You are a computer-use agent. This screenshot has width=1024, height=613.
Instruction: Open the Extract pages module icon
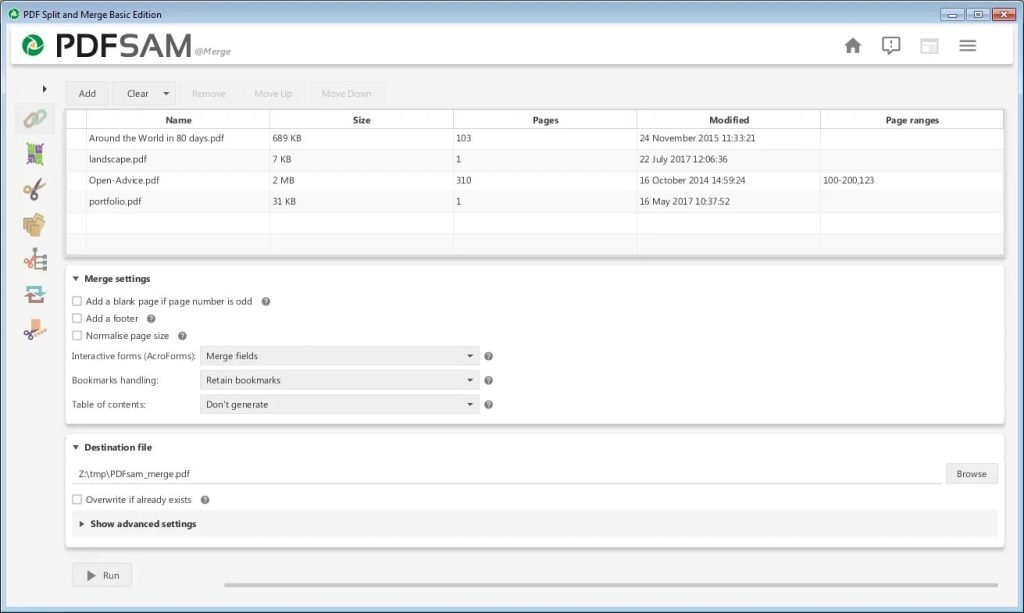(35, 225)
